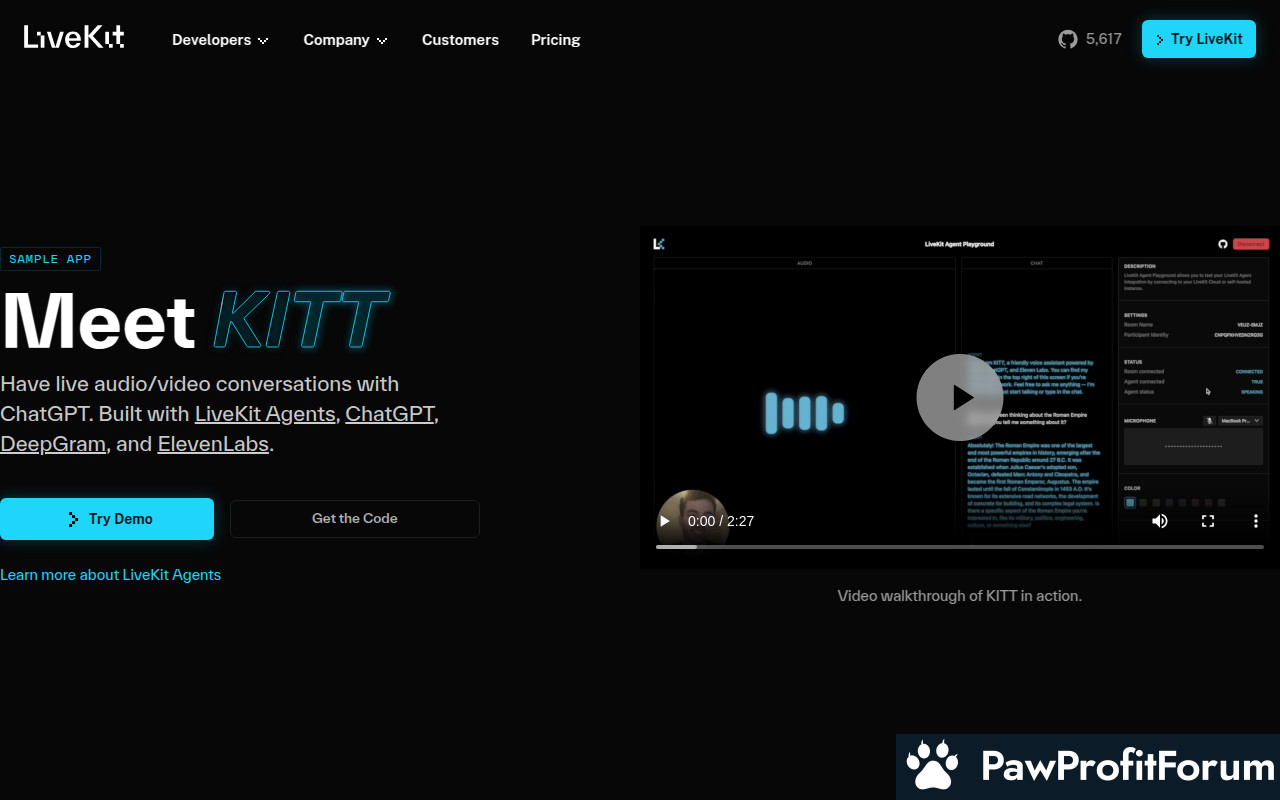The height and width of the screenshot is (800, 1280).
Task: Click Learn more about LiveKit Agents
Action: [x=110, y=575]
